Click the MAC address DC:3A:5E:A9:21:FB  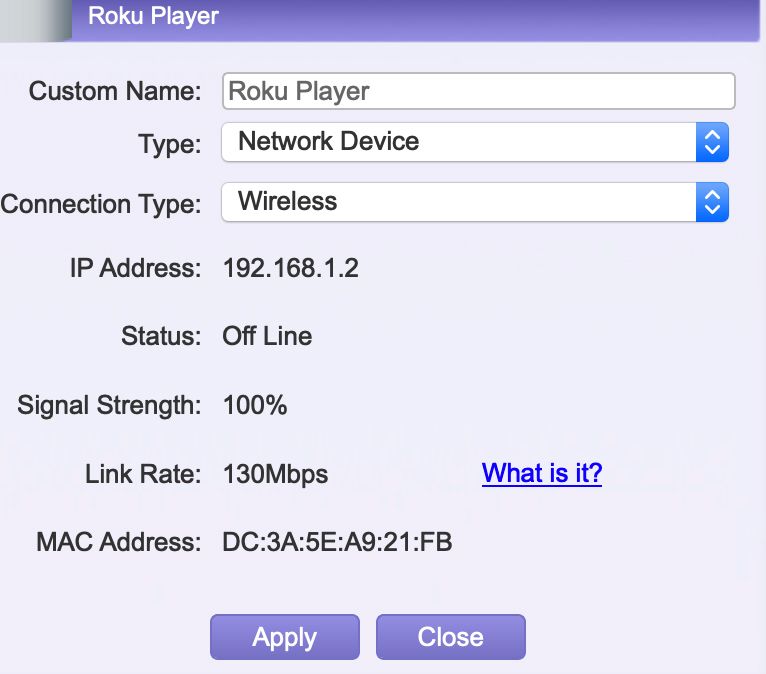click(x=338, y=542)
